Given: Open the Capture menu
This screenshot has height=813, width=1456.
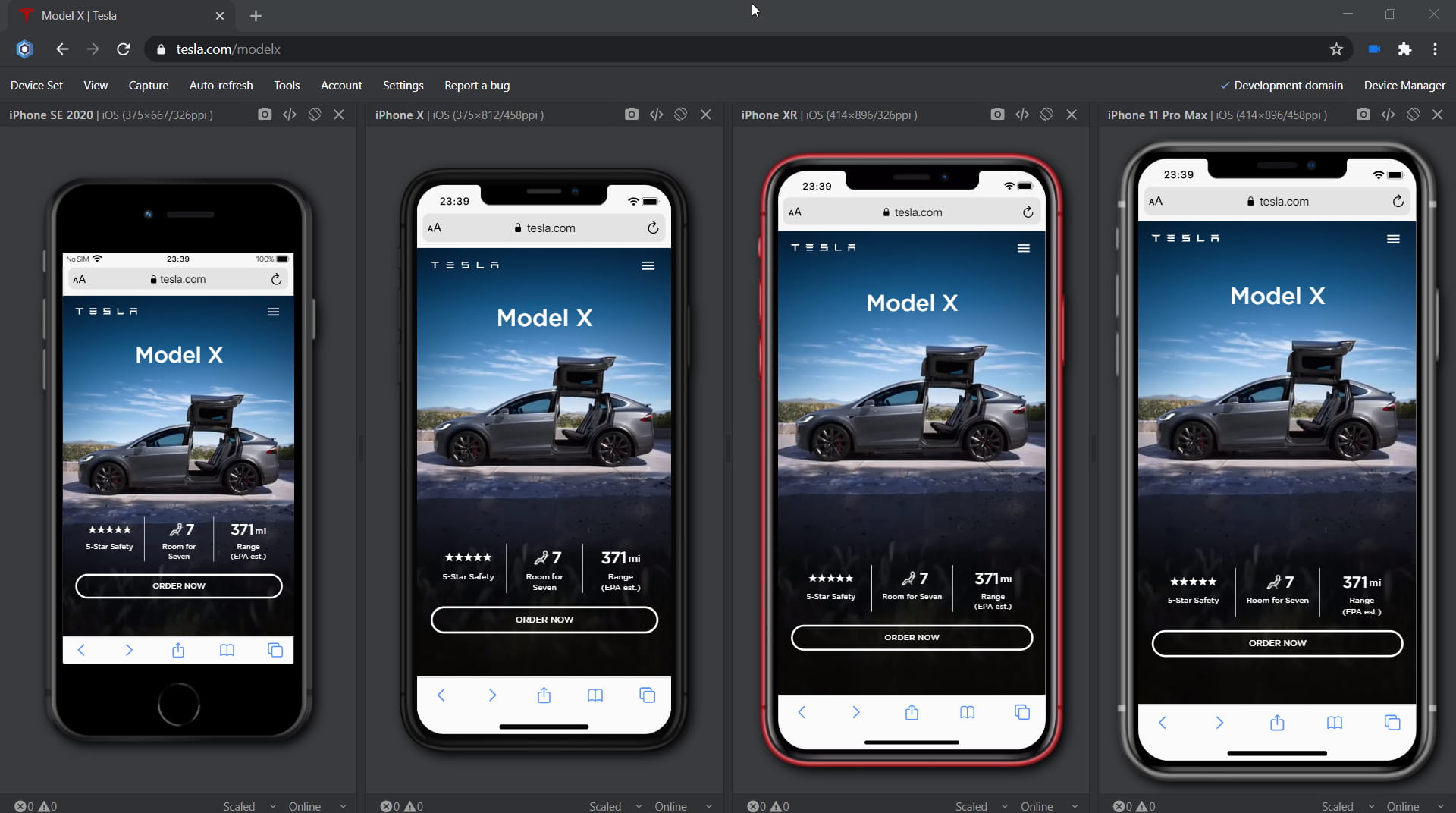Looking at the screenshot, I should pos(149,86).
